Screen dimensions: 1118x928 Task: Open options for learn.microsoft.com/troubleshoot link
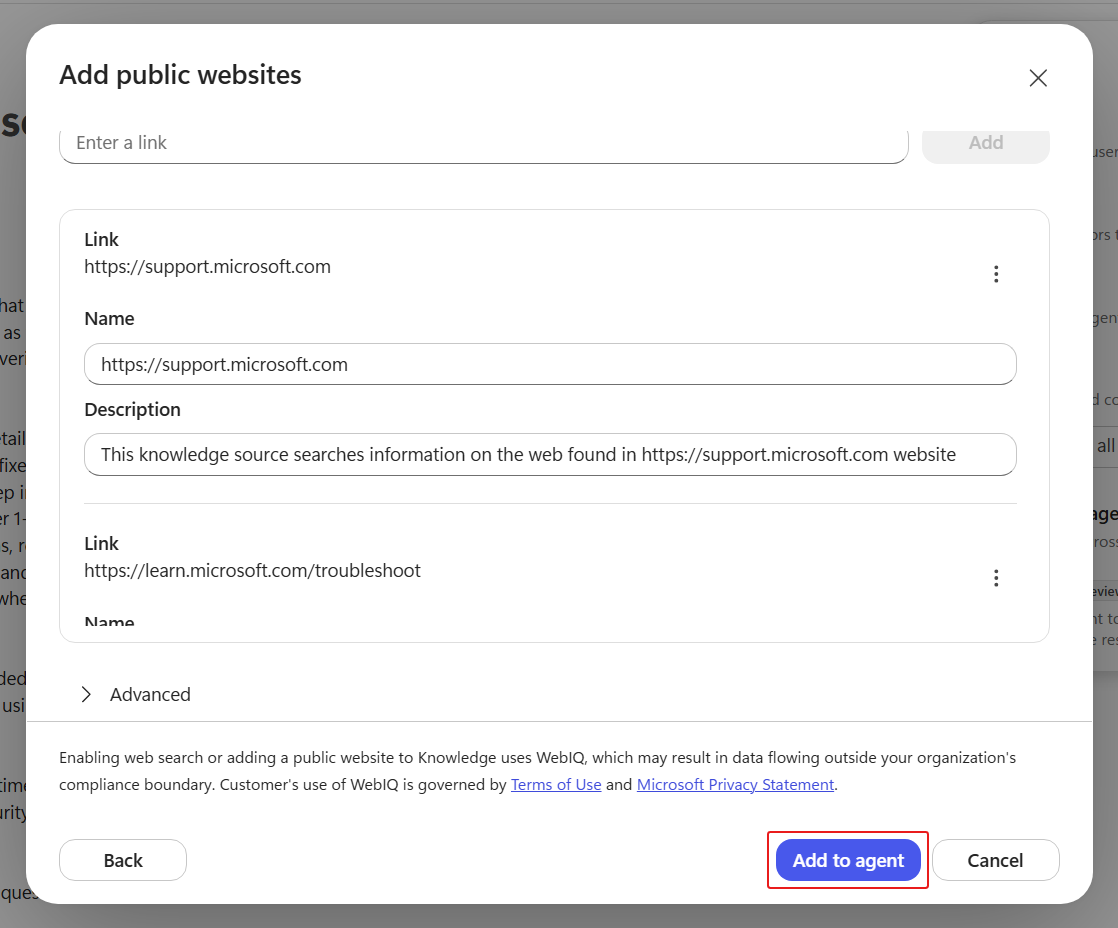[996, 578]
